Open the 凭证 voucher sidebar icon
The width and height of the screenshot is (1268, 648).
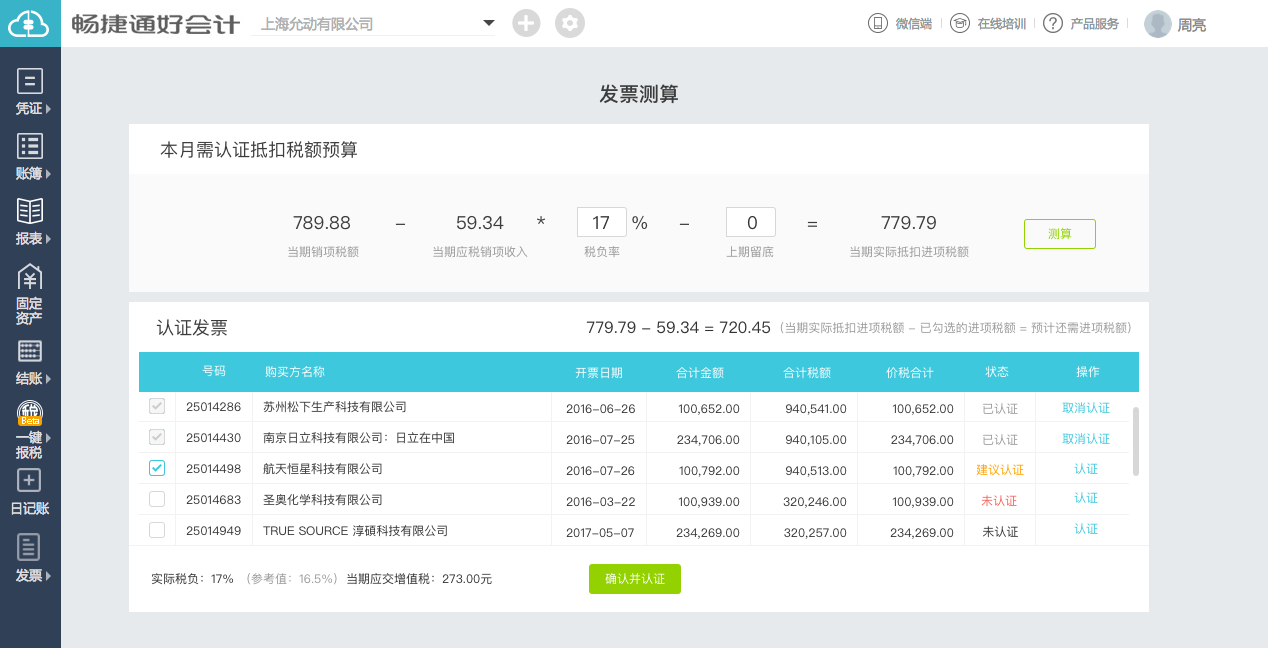click(30, 82)
